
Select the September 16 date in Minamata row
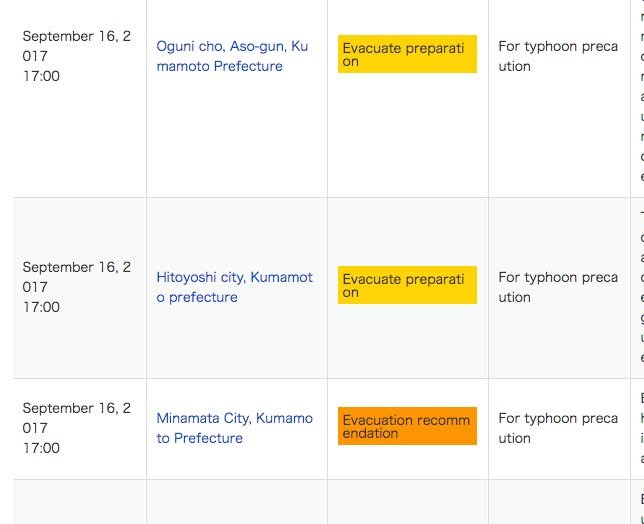coord(77,418)
